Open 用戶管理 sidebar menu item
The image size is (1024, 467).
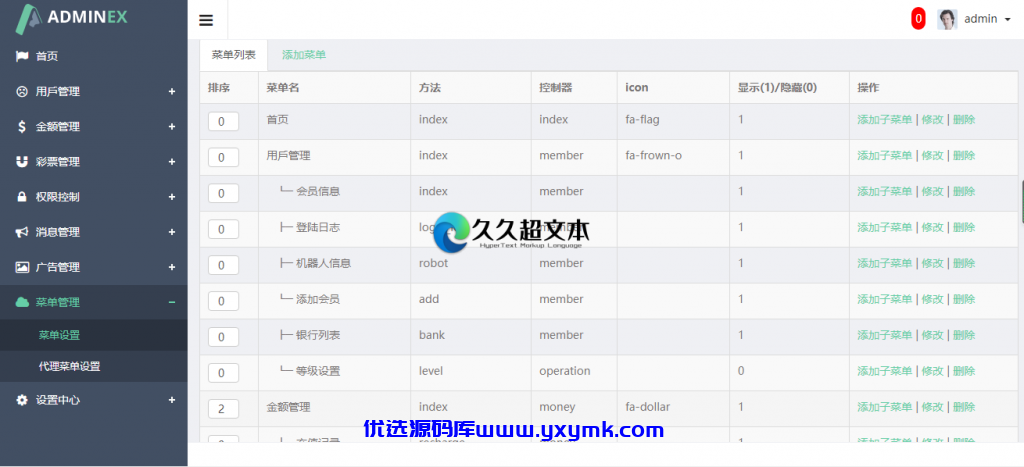[x=57, y=91]
